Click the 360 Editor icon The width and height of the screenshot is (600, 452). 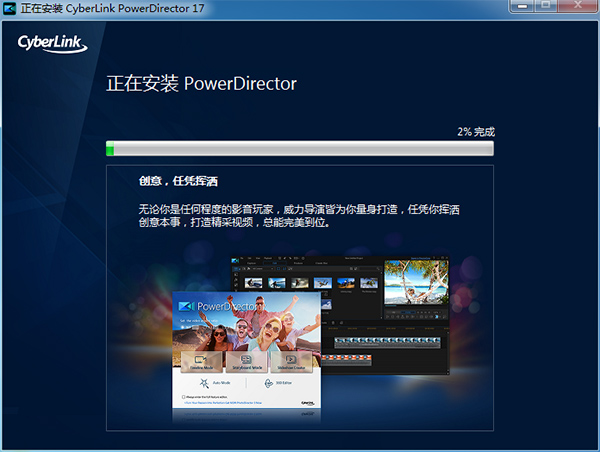pyautogui.click(x=270, y=383)
